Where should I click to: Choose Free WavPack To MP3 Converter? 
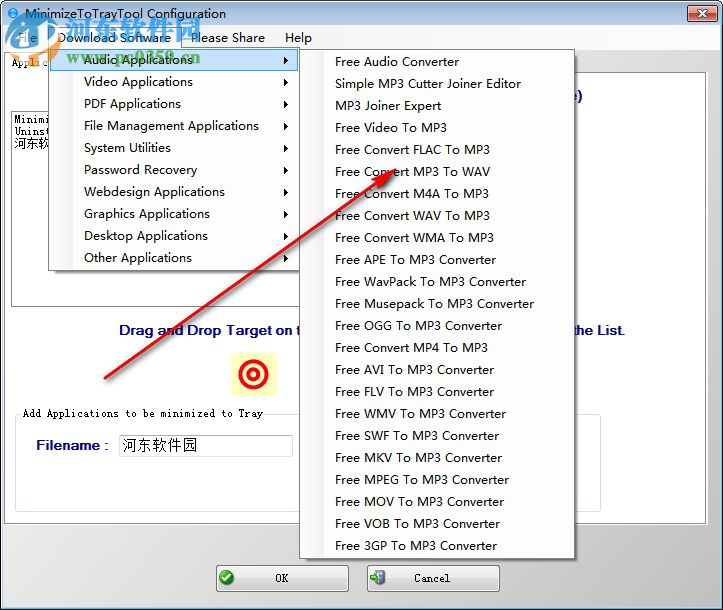point(437,282)
